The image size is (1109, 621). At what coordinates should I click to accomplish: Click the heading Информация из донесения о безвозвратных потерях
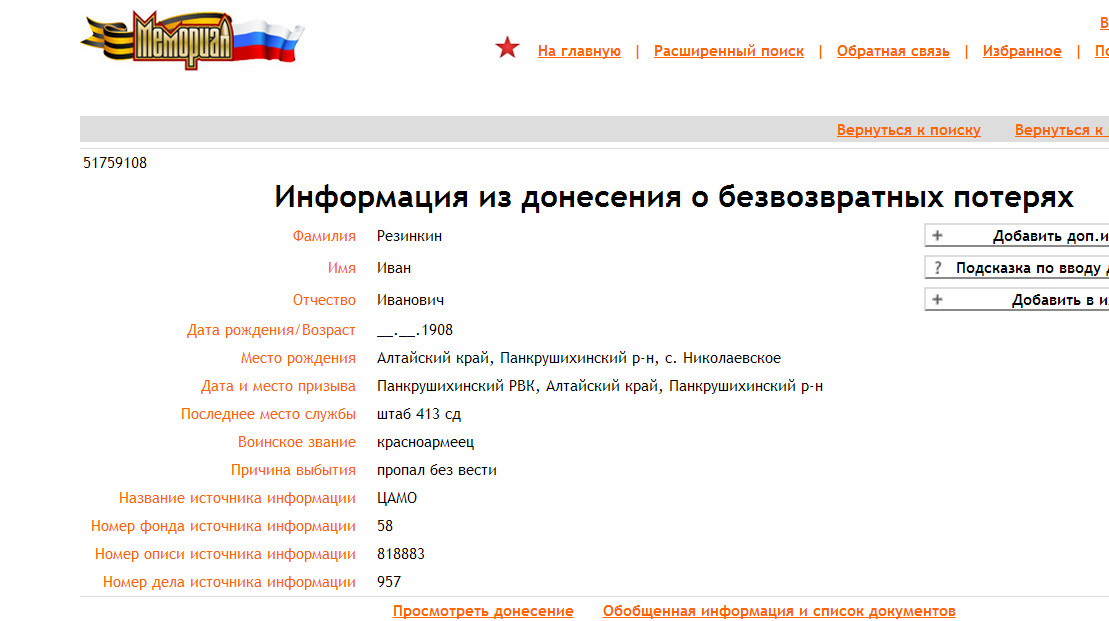(674, 197)
